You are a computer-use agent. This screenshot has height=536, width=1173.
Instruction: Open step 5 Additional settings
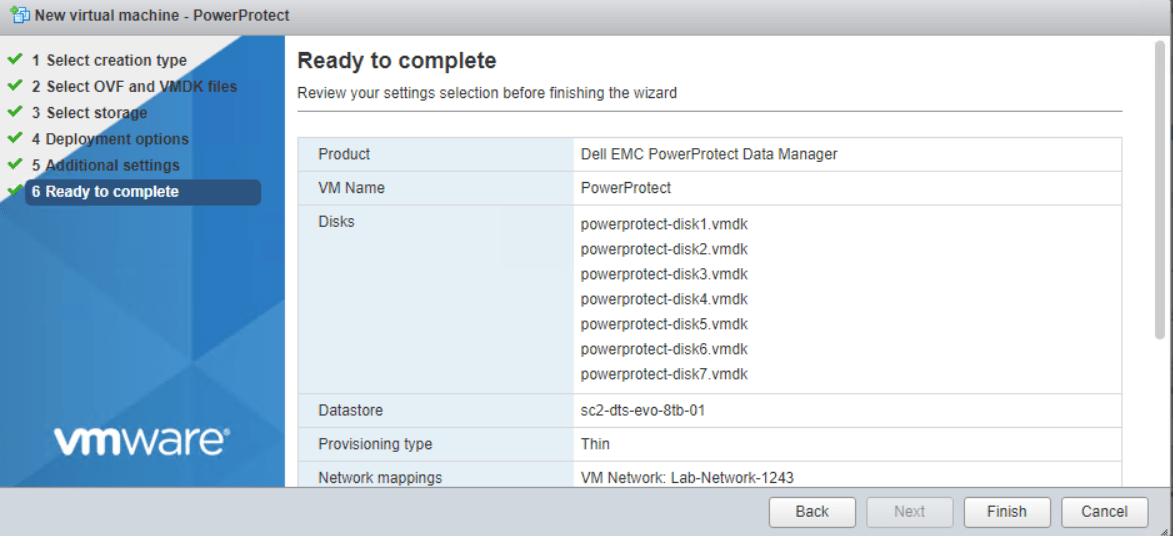point(112,165)
